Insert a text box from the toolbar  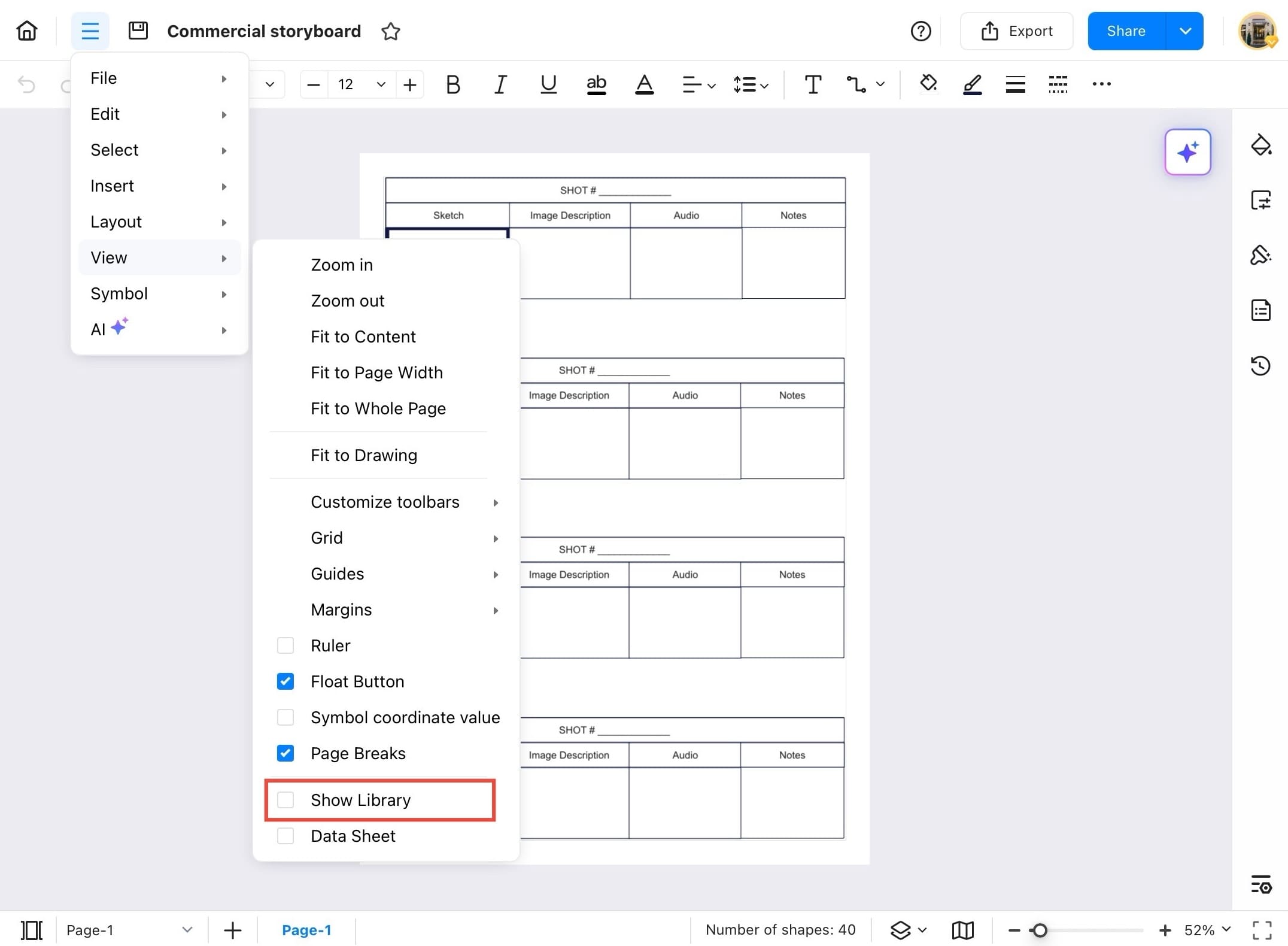point(813,84)
